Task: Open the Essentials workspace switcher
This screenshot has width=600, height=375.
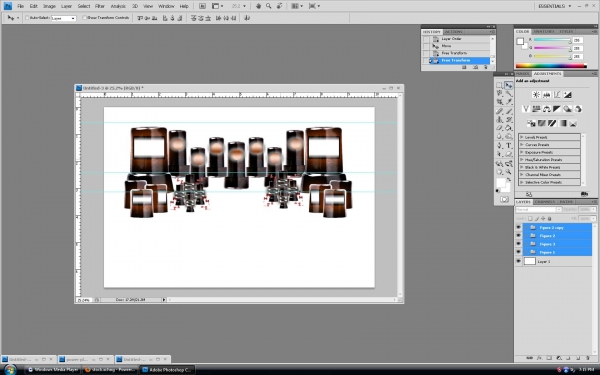Action: [554, 6]
